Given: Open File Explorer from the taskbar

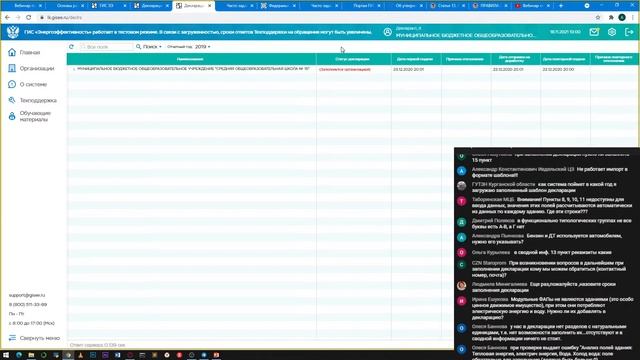Looking at the screenshot, I should 31,355.
